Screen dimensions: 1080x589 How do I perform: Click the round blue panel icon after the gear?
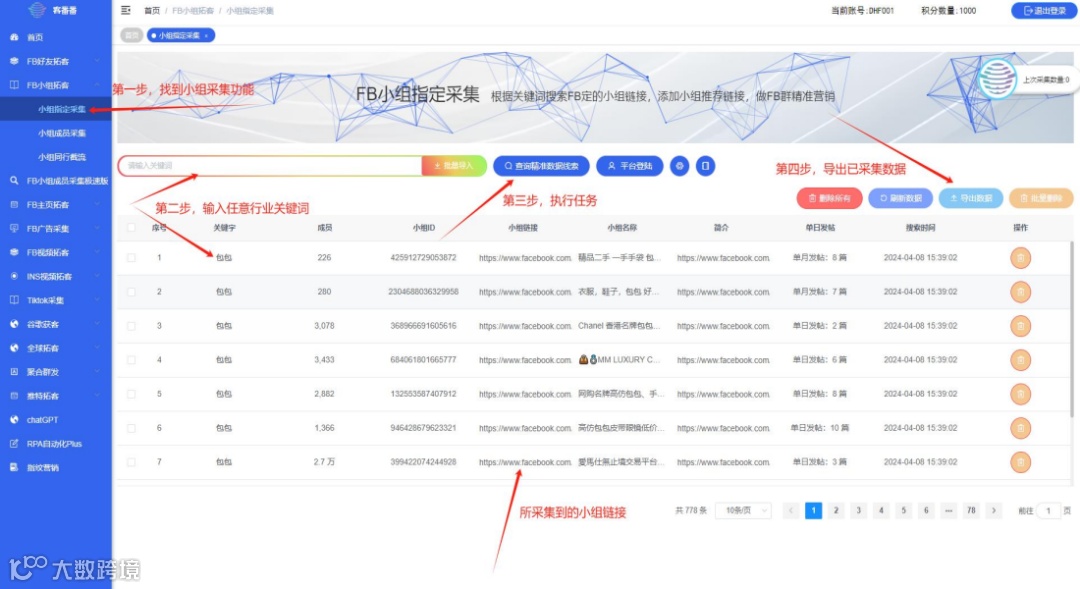705,166
